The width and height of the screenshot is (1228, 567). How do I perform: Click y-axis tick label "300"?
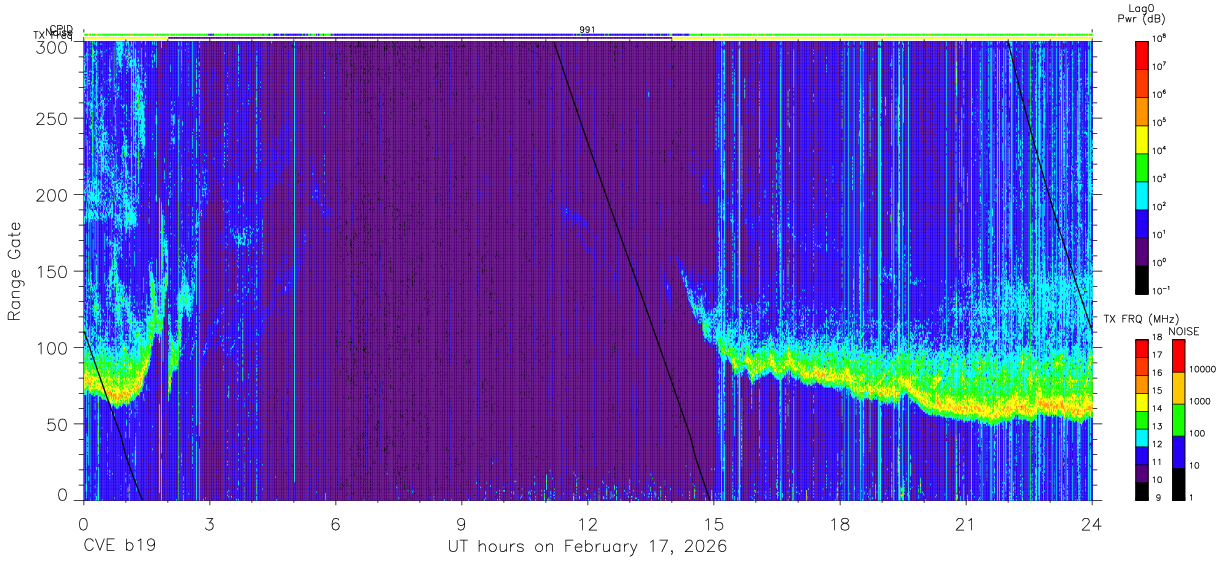[x=54, y=47]
